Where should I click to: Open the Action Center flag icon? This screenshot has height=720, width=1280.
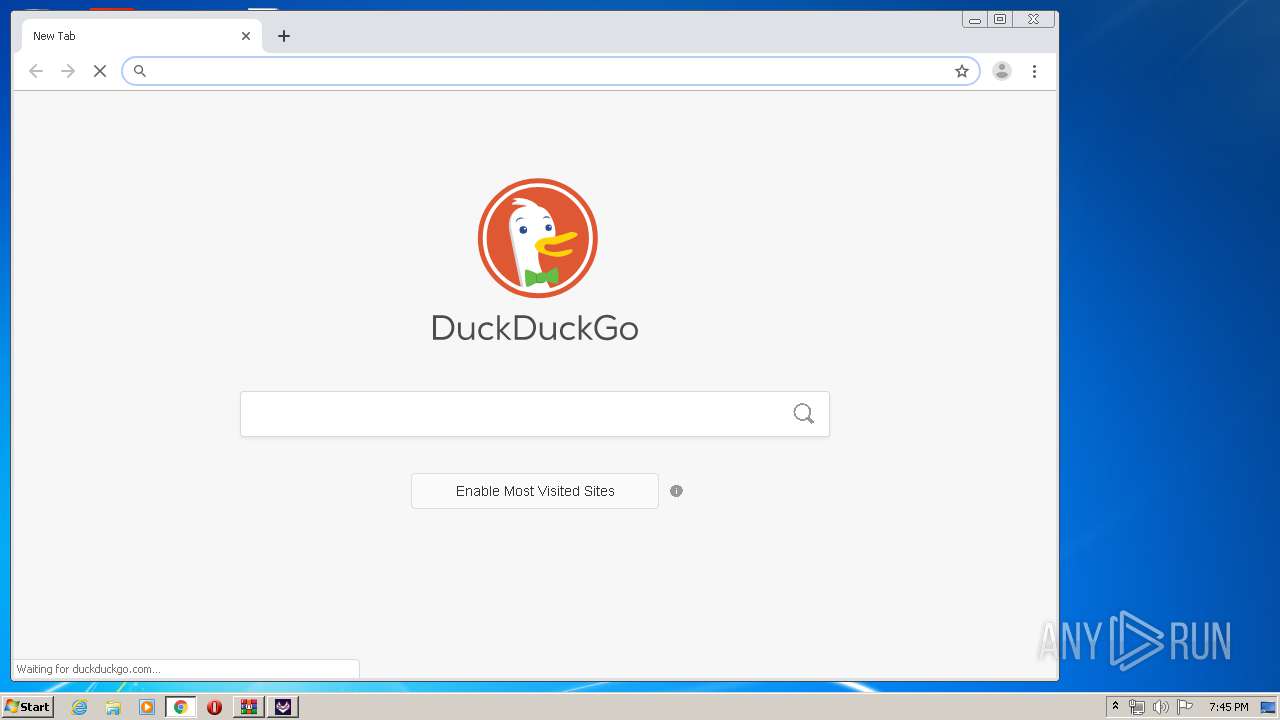(1185, 707)
